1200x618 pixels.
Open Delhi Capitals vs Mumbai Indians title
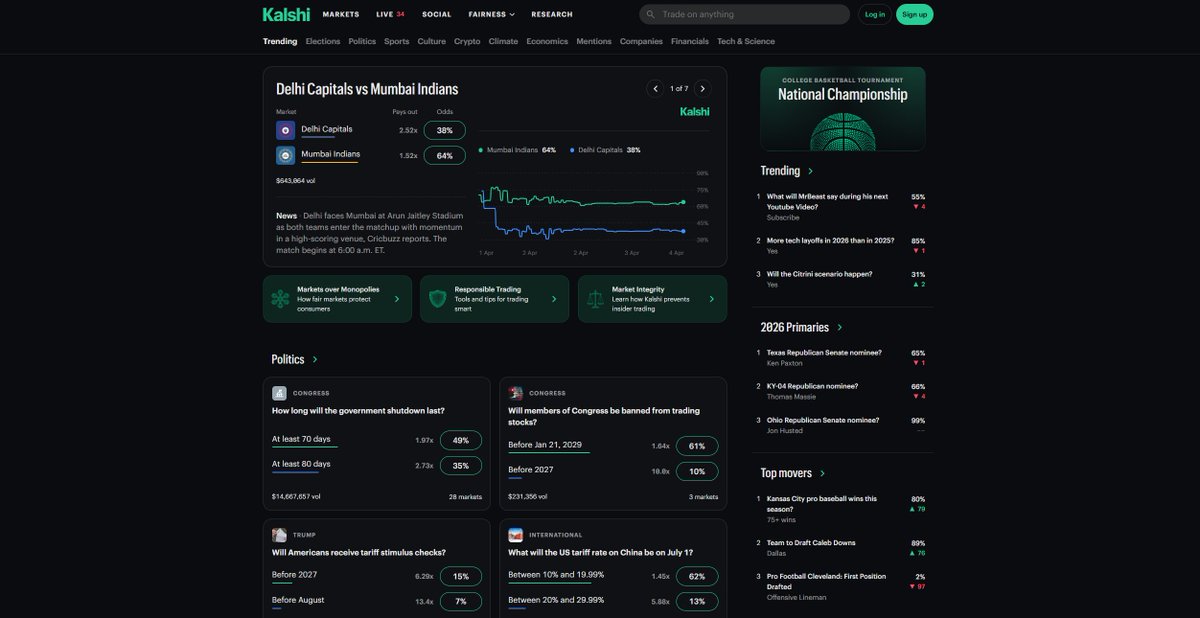coord(367,89)
